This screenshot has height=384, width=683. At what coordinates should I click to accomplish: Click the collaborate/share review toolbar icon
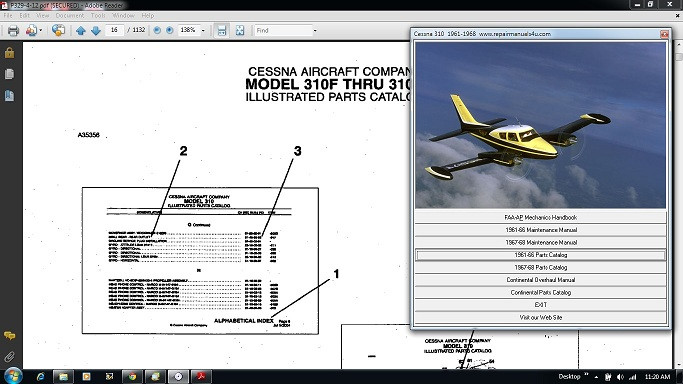tap(58, 30)
